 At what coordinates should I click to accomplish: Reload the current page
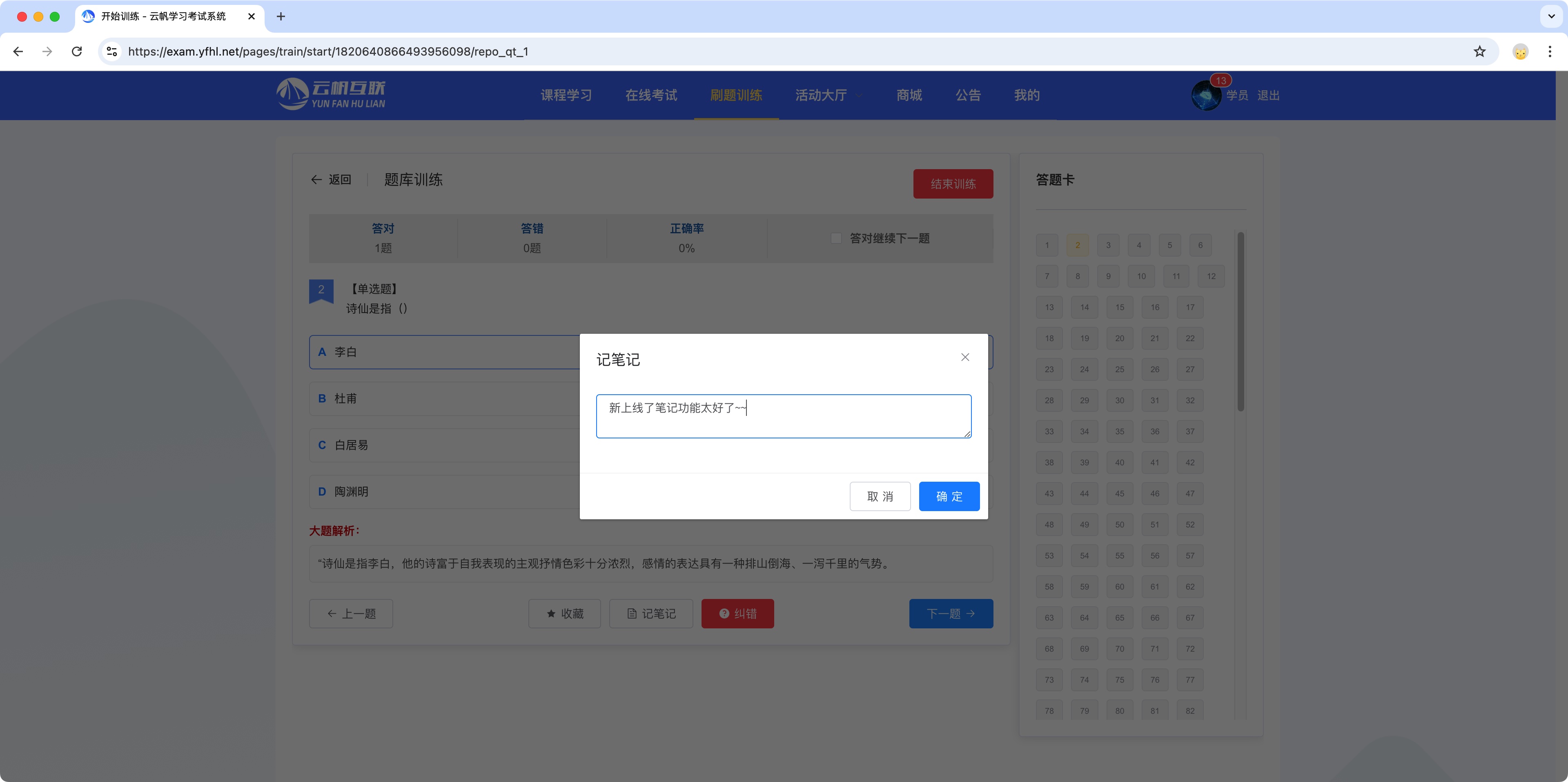(77, 52)
